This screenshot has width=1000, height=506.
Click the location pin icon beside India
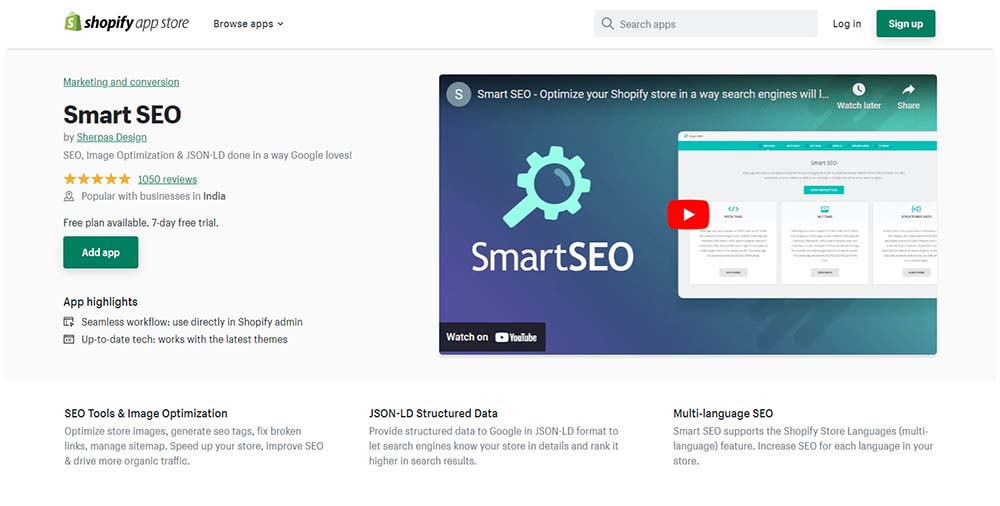(69, 196)
